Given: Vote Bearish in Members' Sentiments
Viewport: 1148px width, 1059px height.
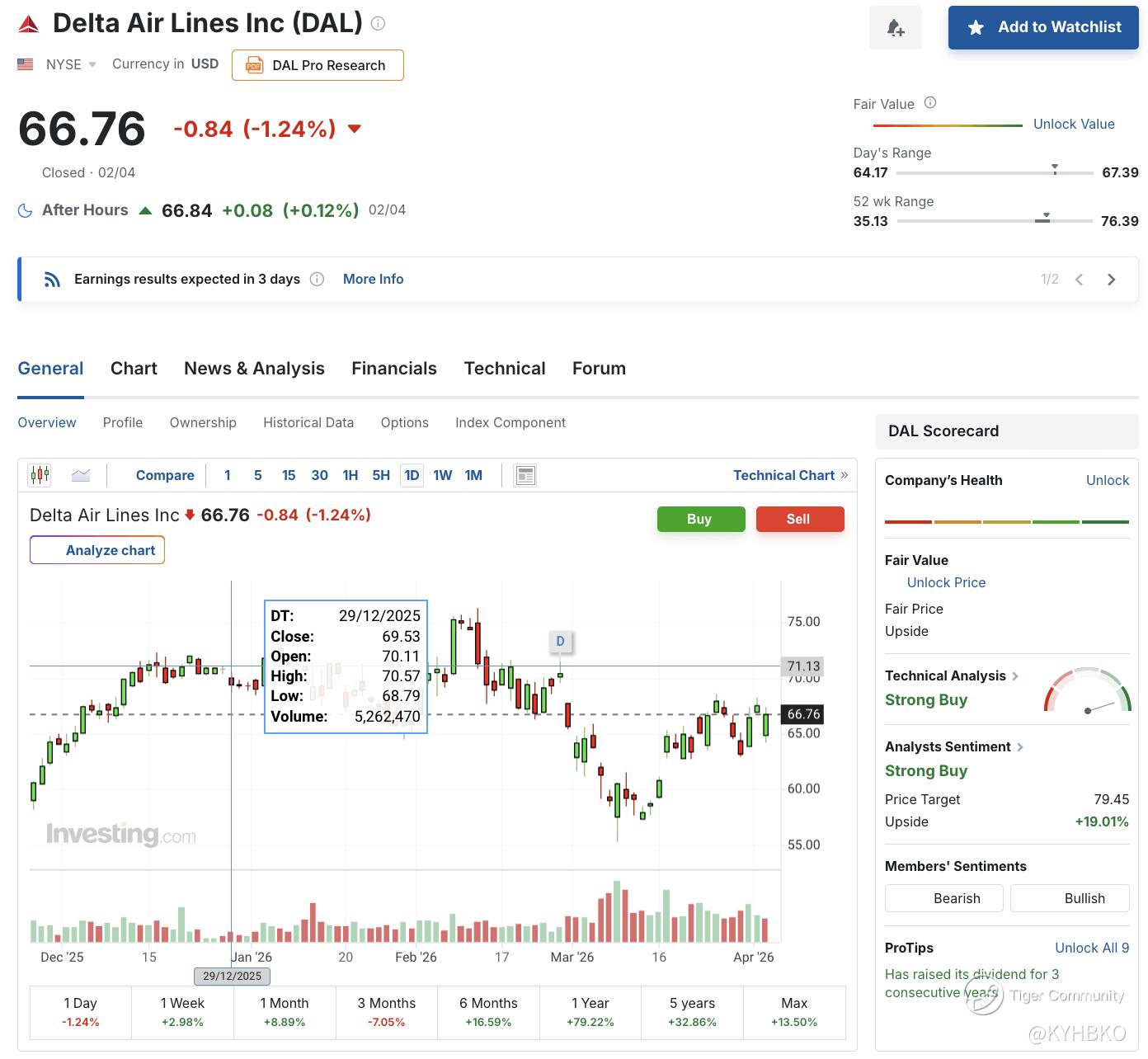Looking at the screenshot, I should [944, 898].
